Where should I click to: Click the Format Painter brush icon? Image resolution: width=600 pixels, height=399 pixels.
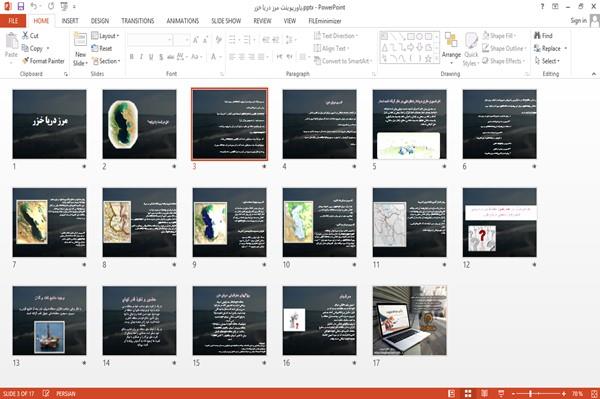click(26, 61)
